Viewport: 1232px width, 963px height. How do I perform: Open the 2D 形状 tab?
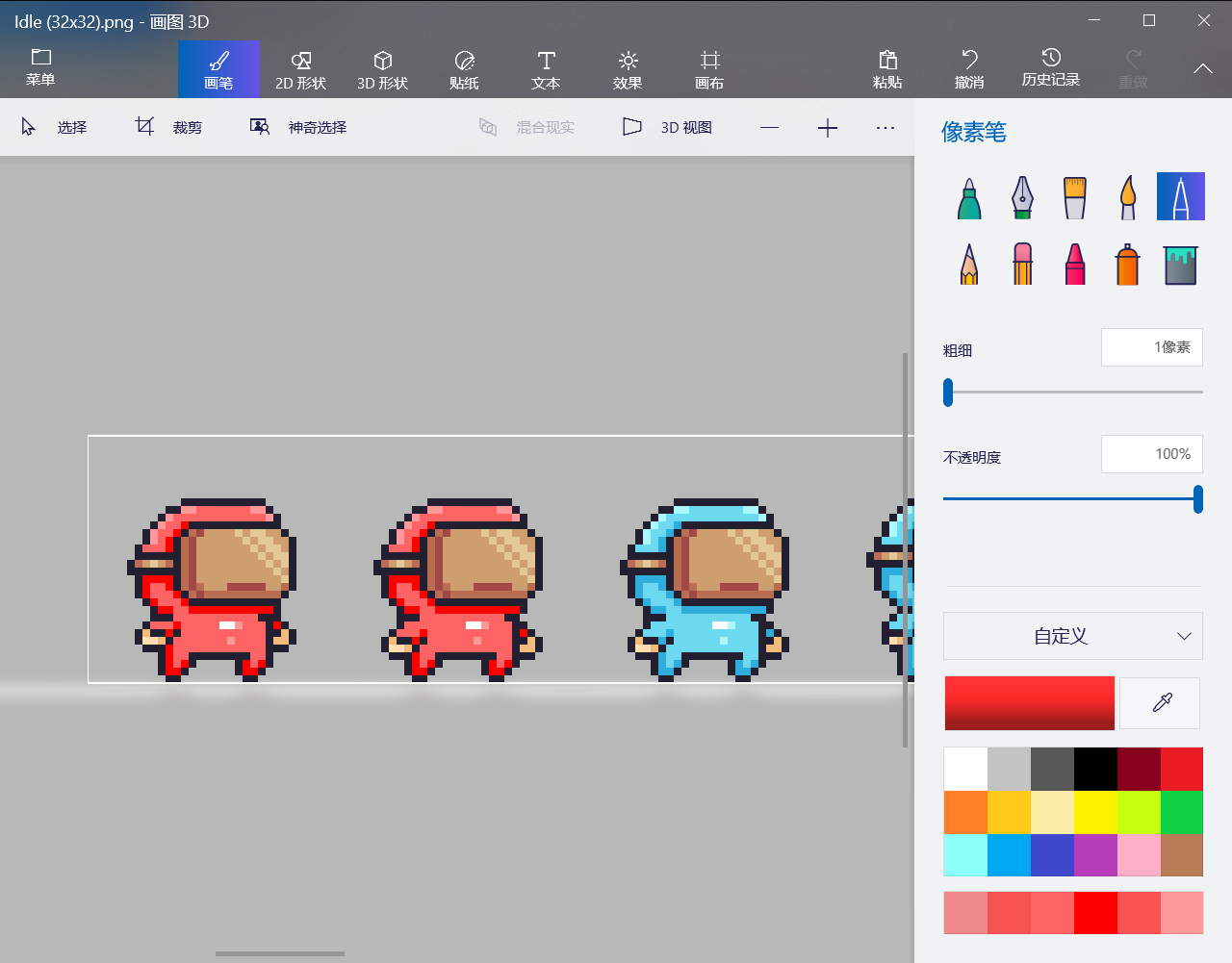click(x=300, y=69)
